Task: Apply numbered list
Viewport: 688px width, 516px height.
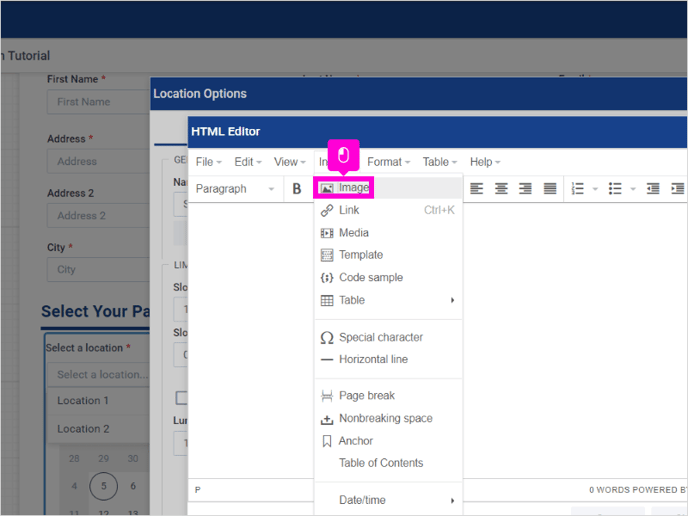Action: click(x=577, y=189)
